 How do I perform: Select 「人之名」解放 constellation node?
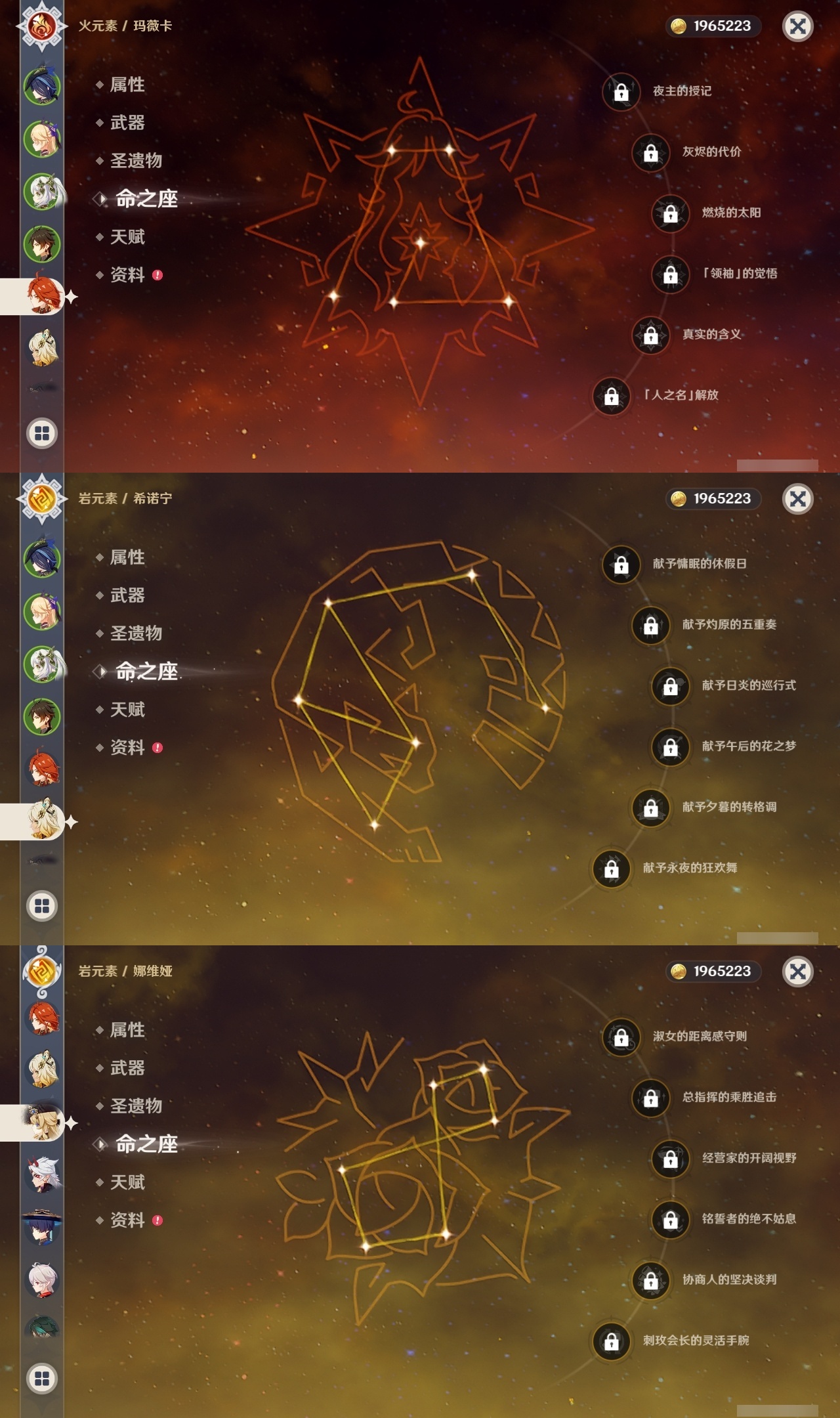tap(612, 396)
